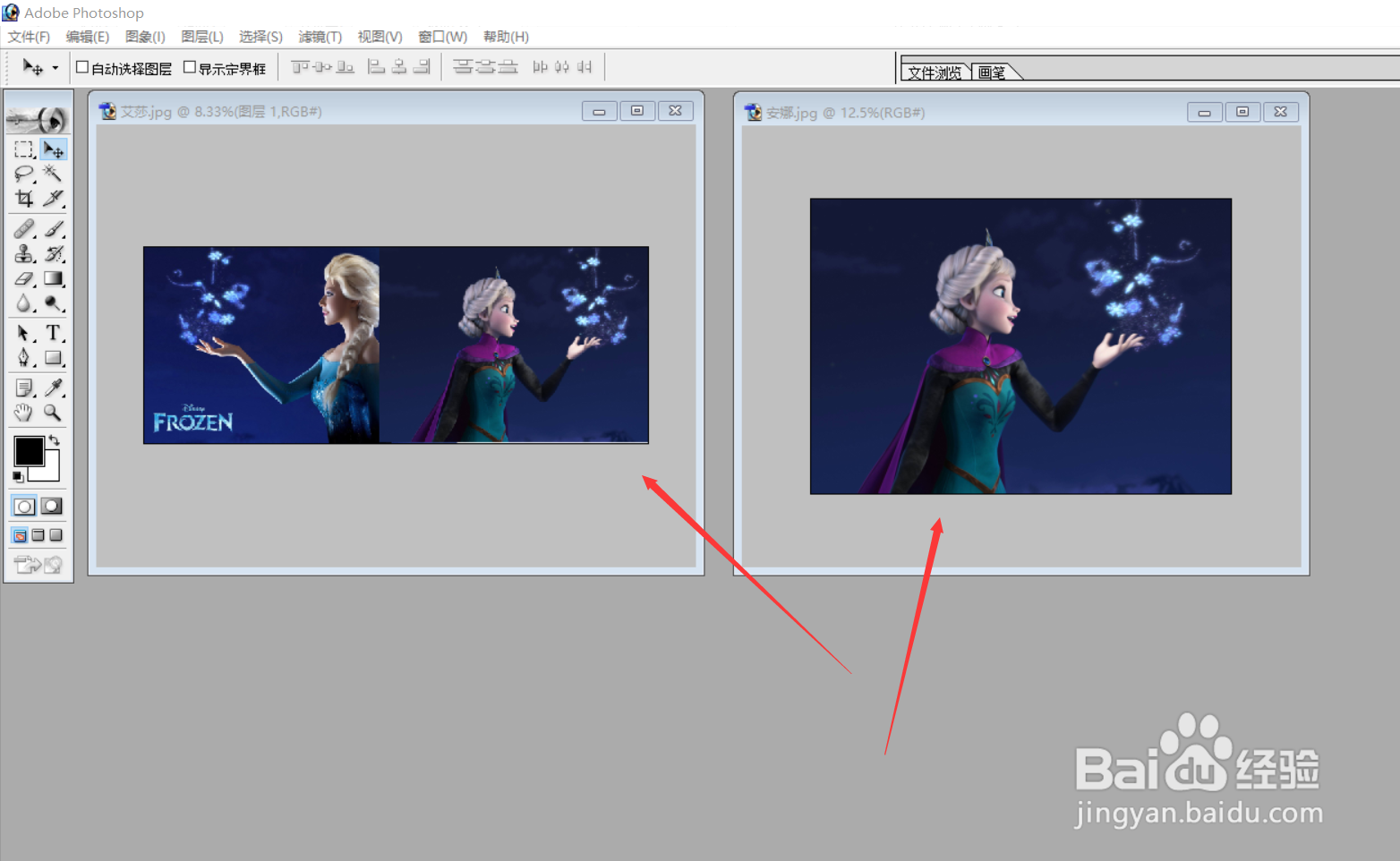The image size is (1400, 861).
Task: Select the Magic Wand tool
Action: [54, 174]
